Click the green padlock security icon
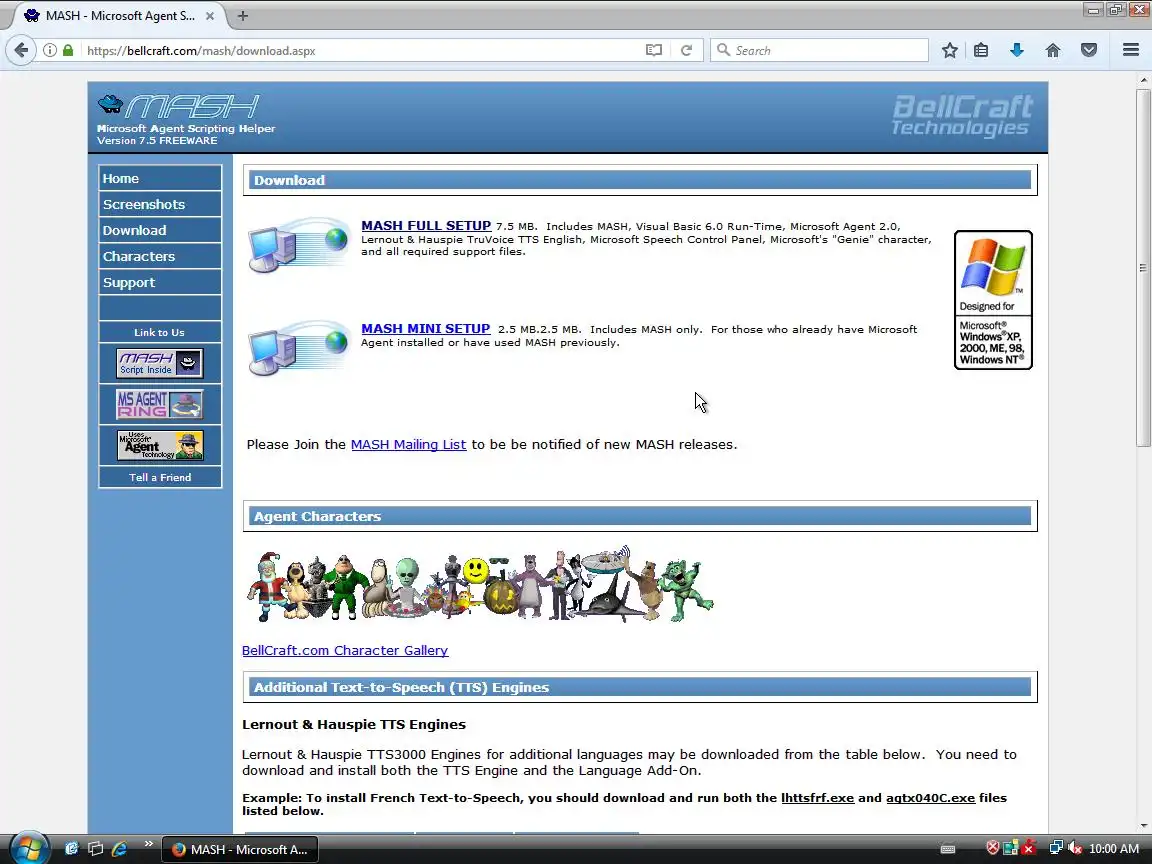The width and height of the screenshot is (1152, 864). point(68,50)
